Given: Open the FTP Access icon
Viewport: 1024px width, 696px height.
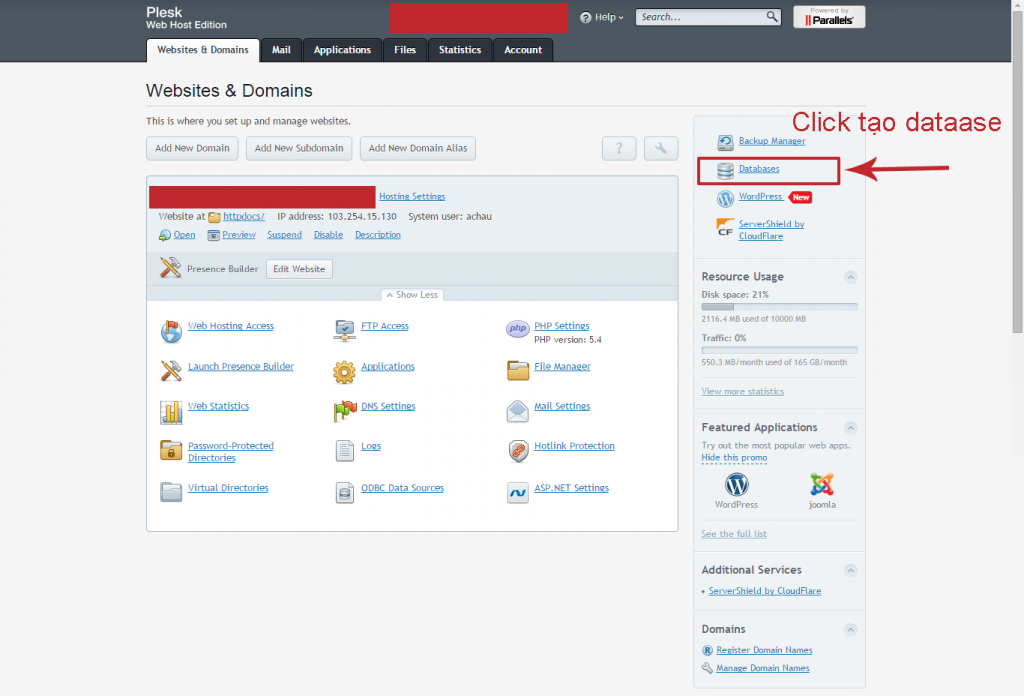Looking at the screenshot, I should (344, 330).
